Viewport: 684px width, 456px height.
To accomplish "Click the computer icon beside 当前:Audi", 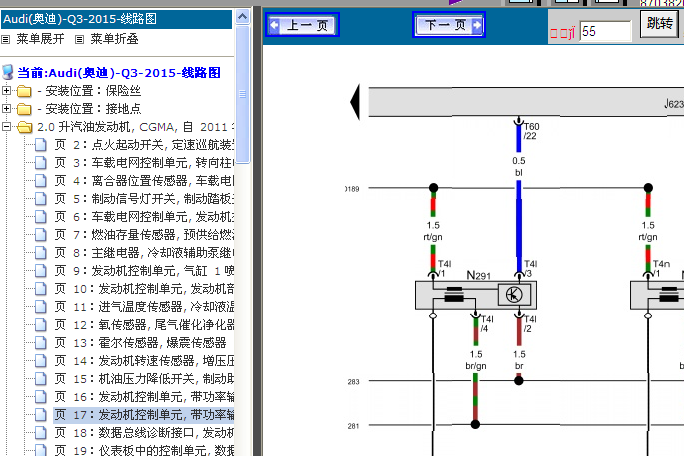I will click(8, 73).
